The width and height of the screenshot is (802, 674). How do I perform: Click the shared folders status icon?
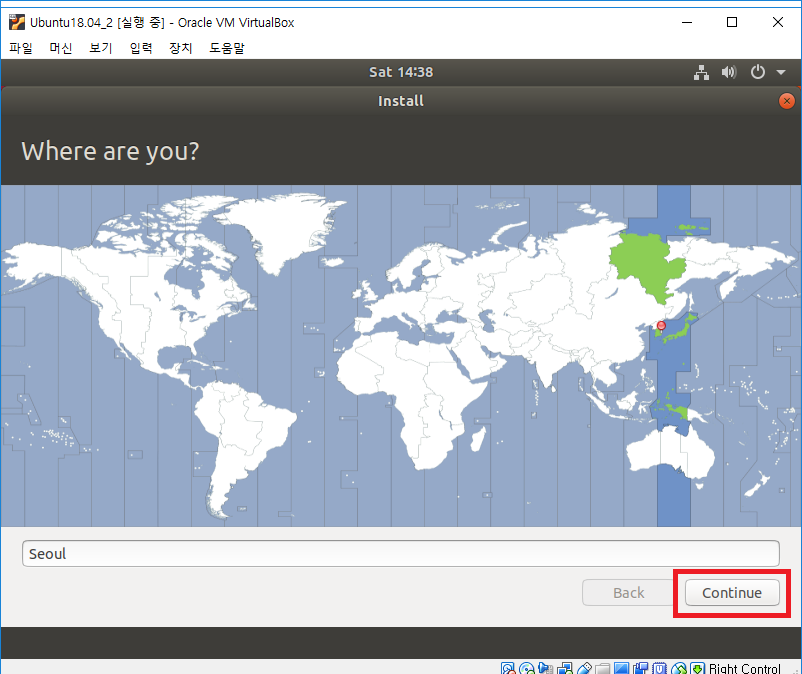coord(603,668)
